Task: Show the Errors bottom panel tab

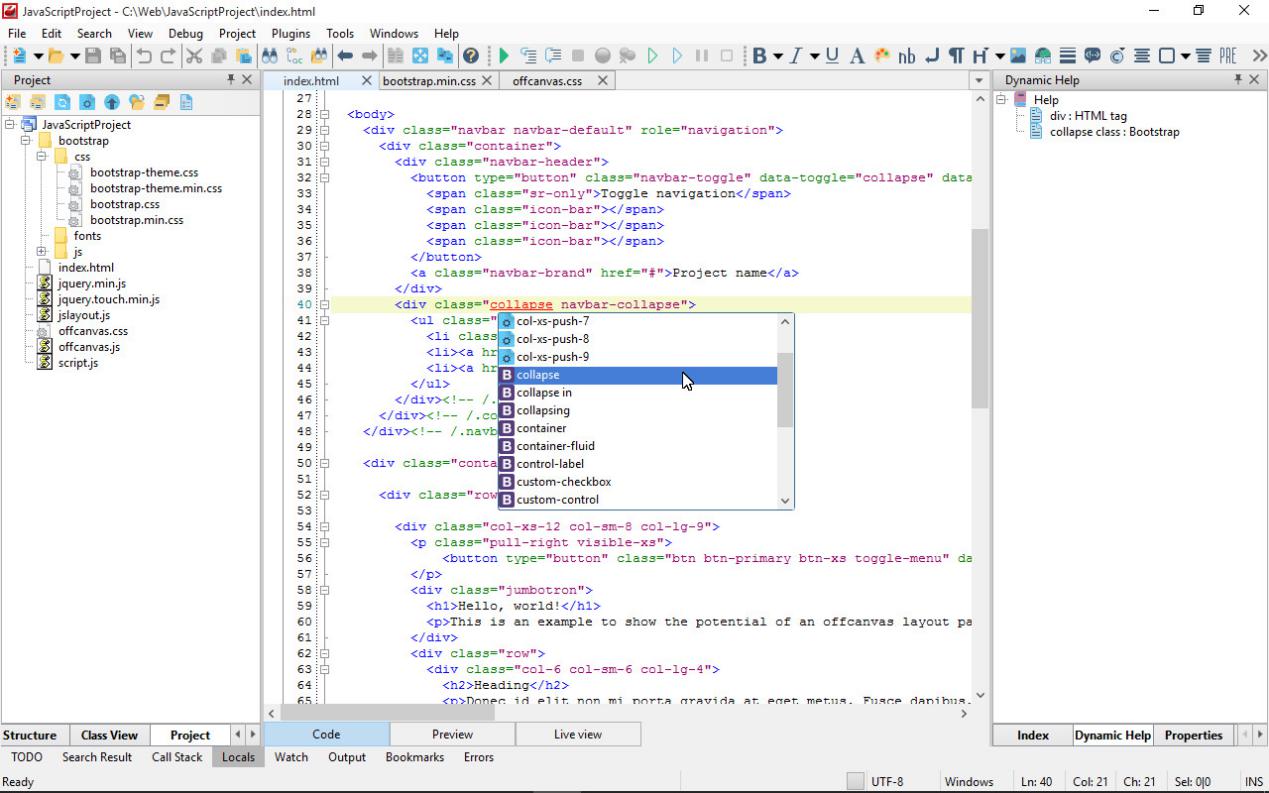Action: [x=478, y=757]
